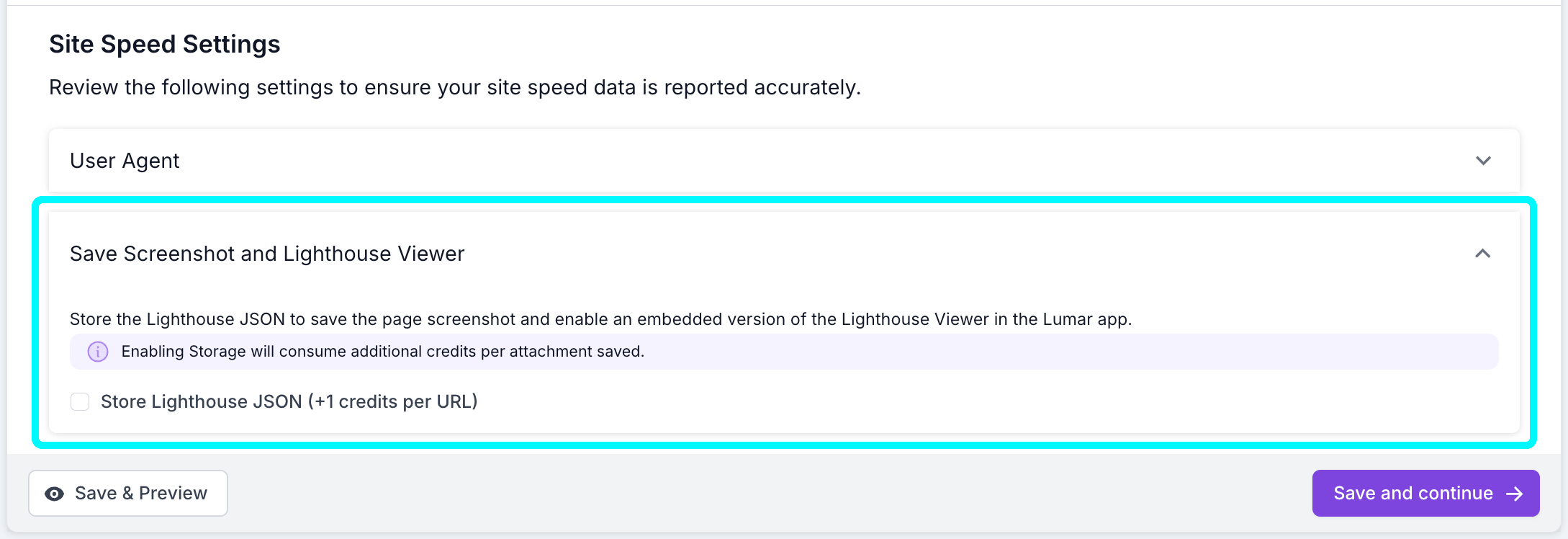Click the preview eye symbol near Save & Preview
This screenshot has width=1568, height=539.
54,493
